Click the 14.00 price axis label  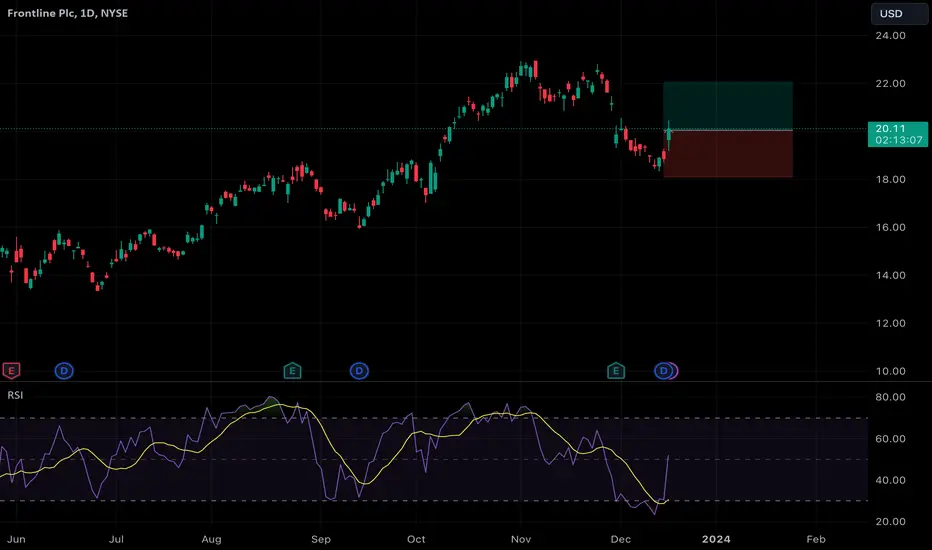pyautogui.click(x=890, y=275)
